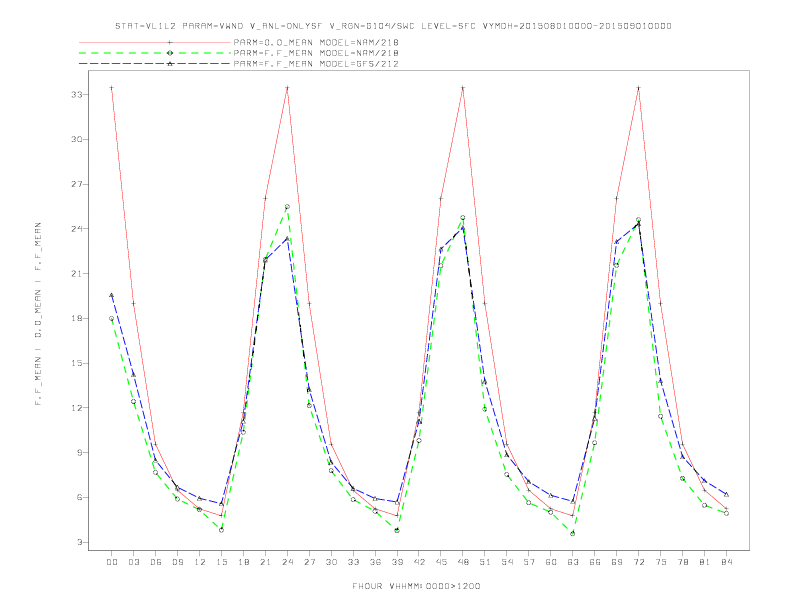Click y-axis tick label 30
Image resolution: width=792 pixels, height=612 pixels.
click(x=77, y=139)
